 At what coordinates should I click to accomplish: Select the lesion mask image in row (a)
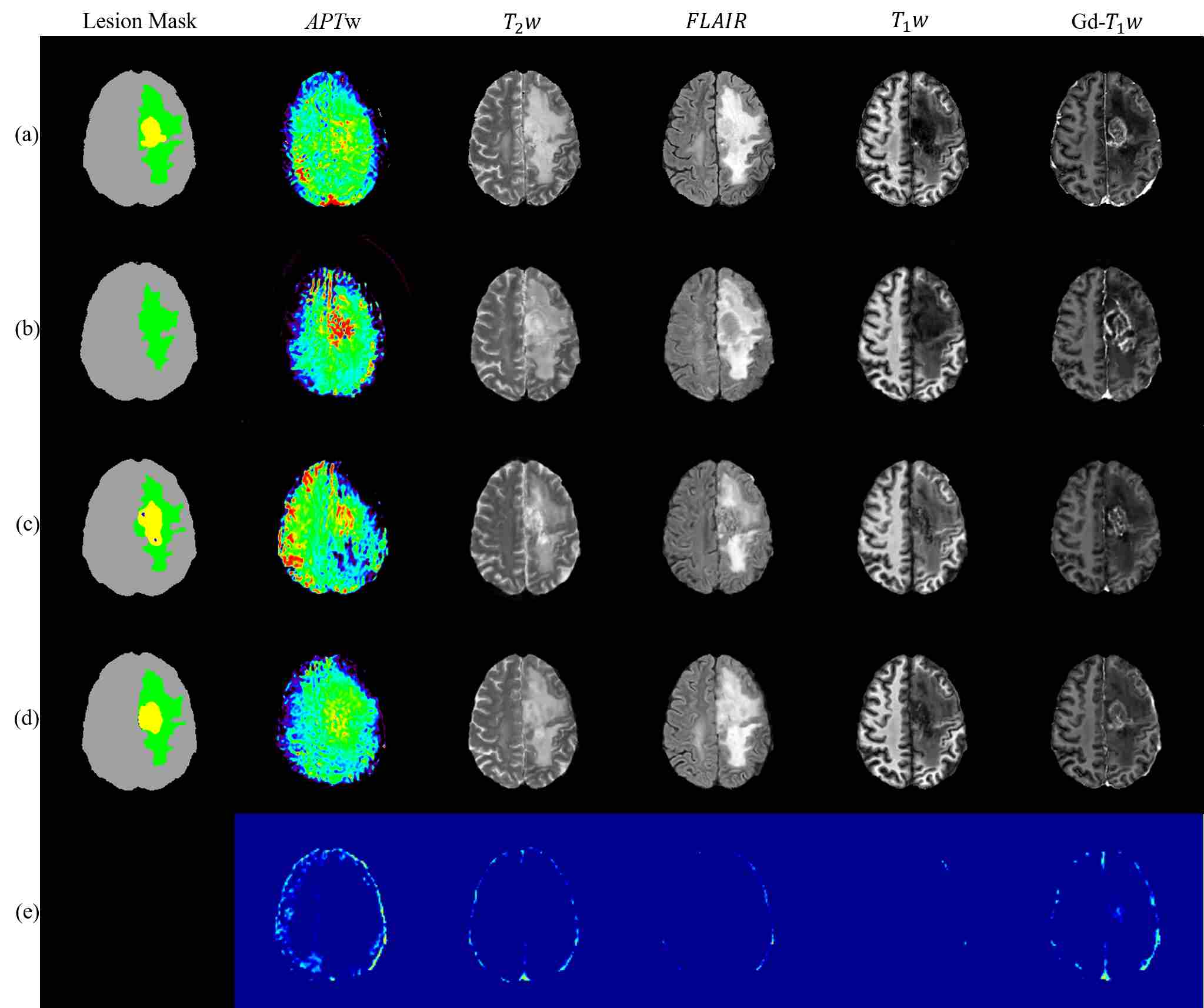point(140,138)
